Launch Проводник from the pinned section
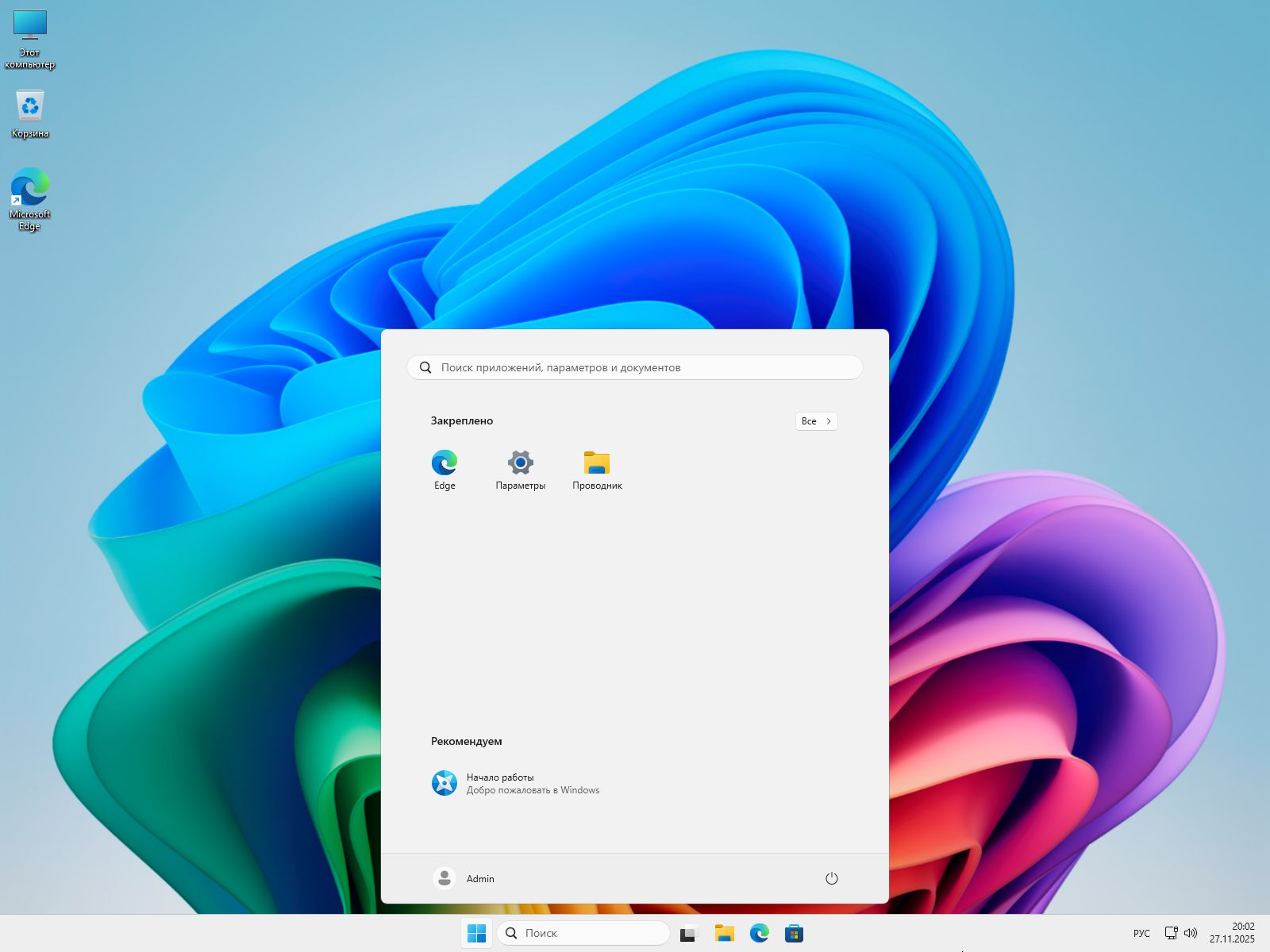 (597, 469)
